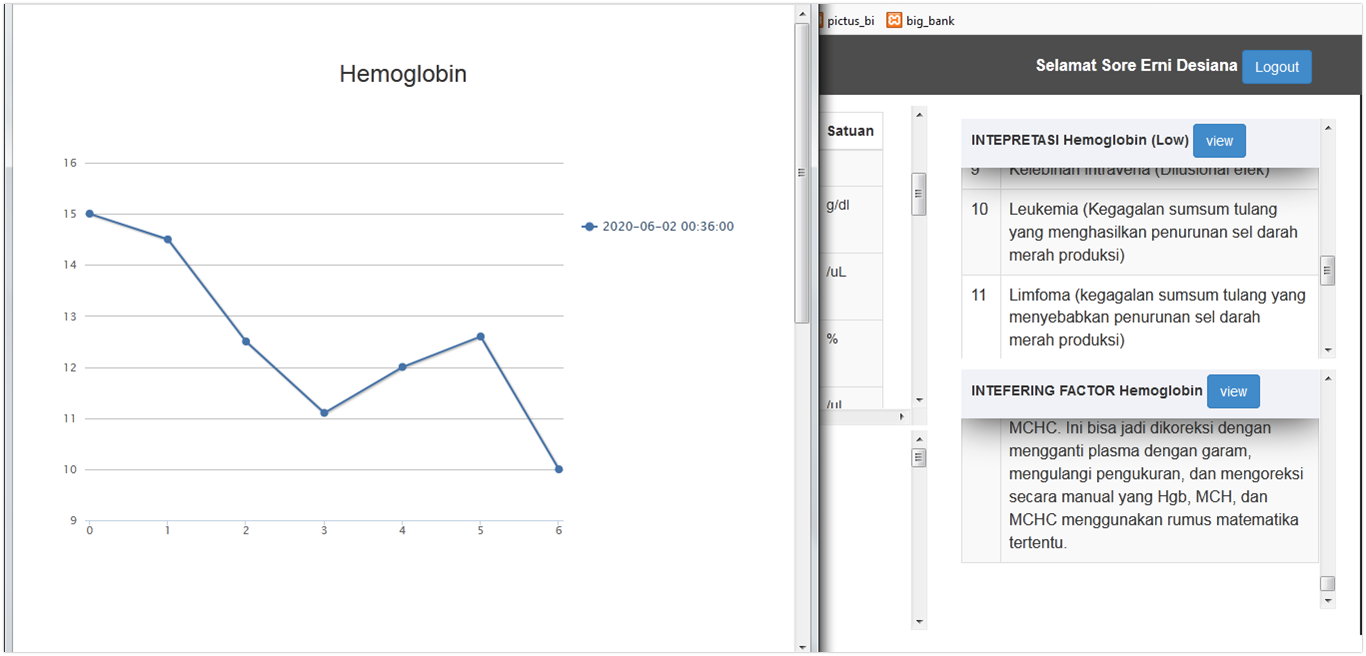Select the last chart point at x 6

pos(559,469)
